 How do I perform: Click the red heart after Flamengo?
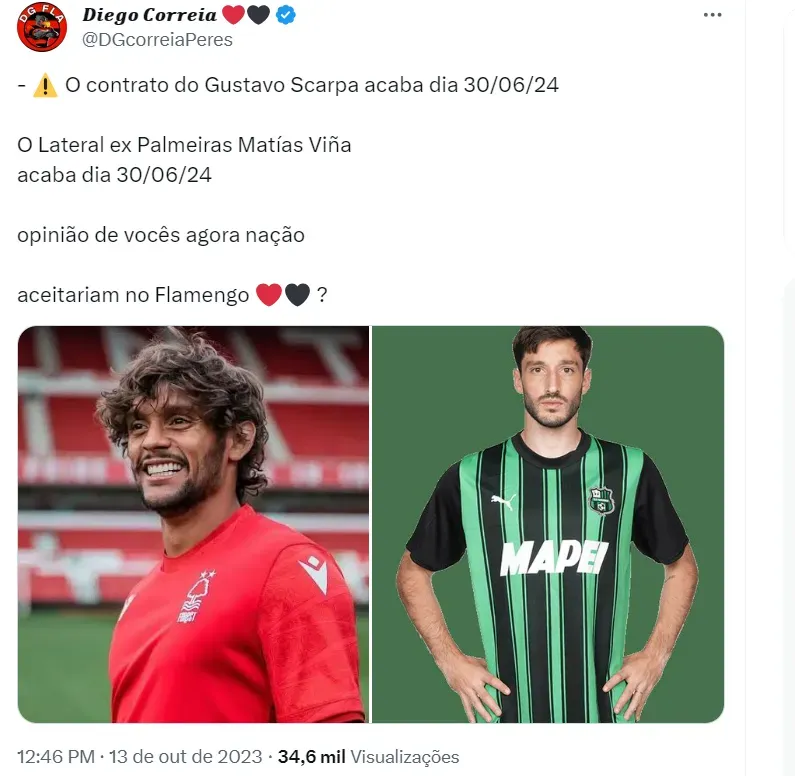(x=269, y=295)
